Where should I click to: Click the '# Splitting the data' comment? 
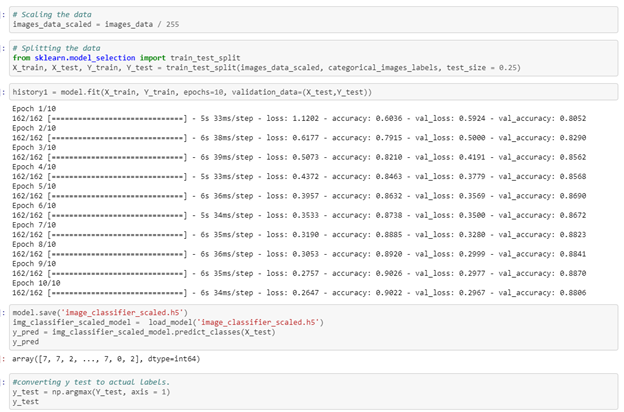[x=56, y=48]
